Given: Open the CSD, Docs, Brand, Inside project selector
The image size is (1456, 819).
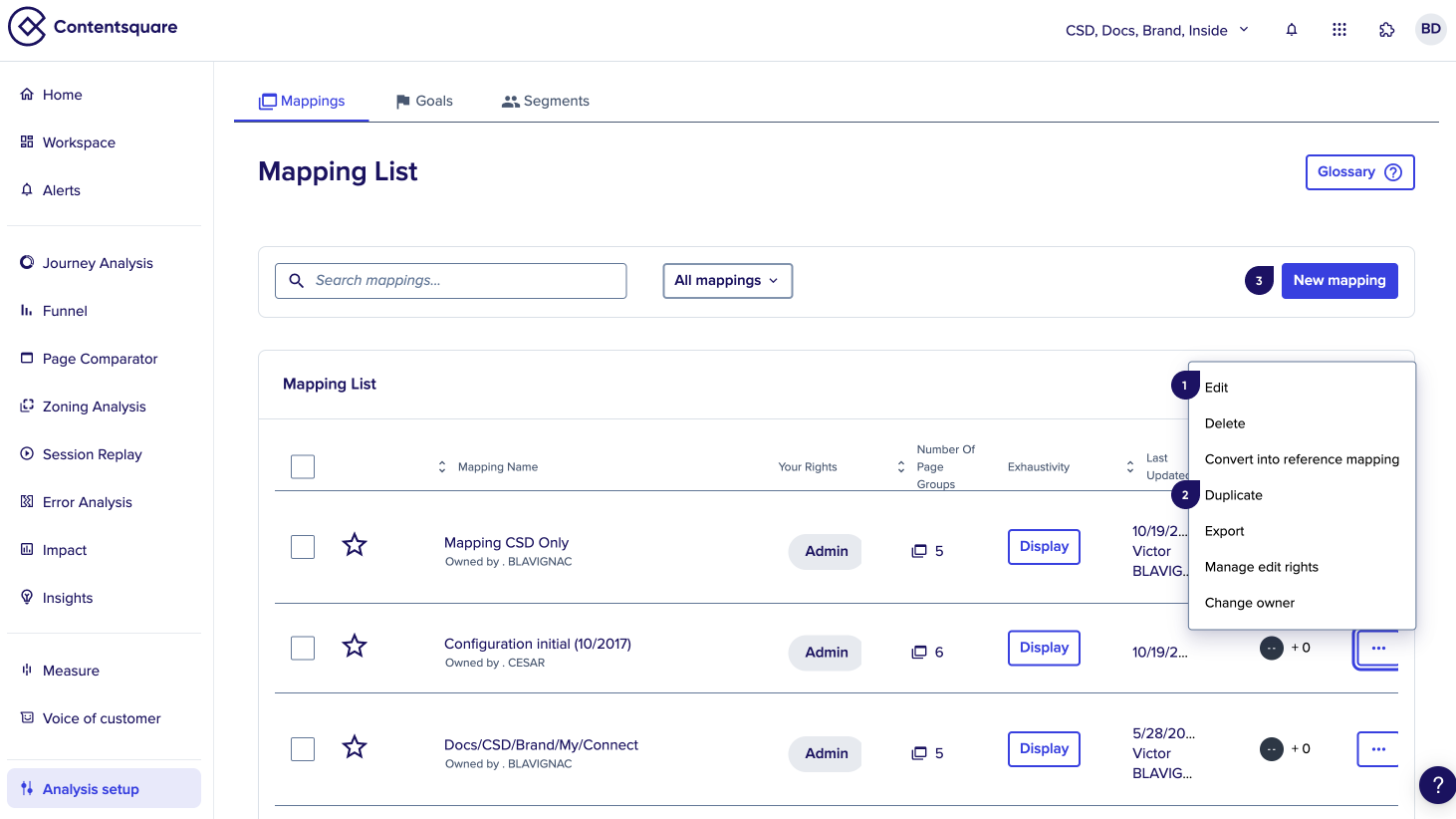Looking at the screenshot, I should (x=1155, y=30).
